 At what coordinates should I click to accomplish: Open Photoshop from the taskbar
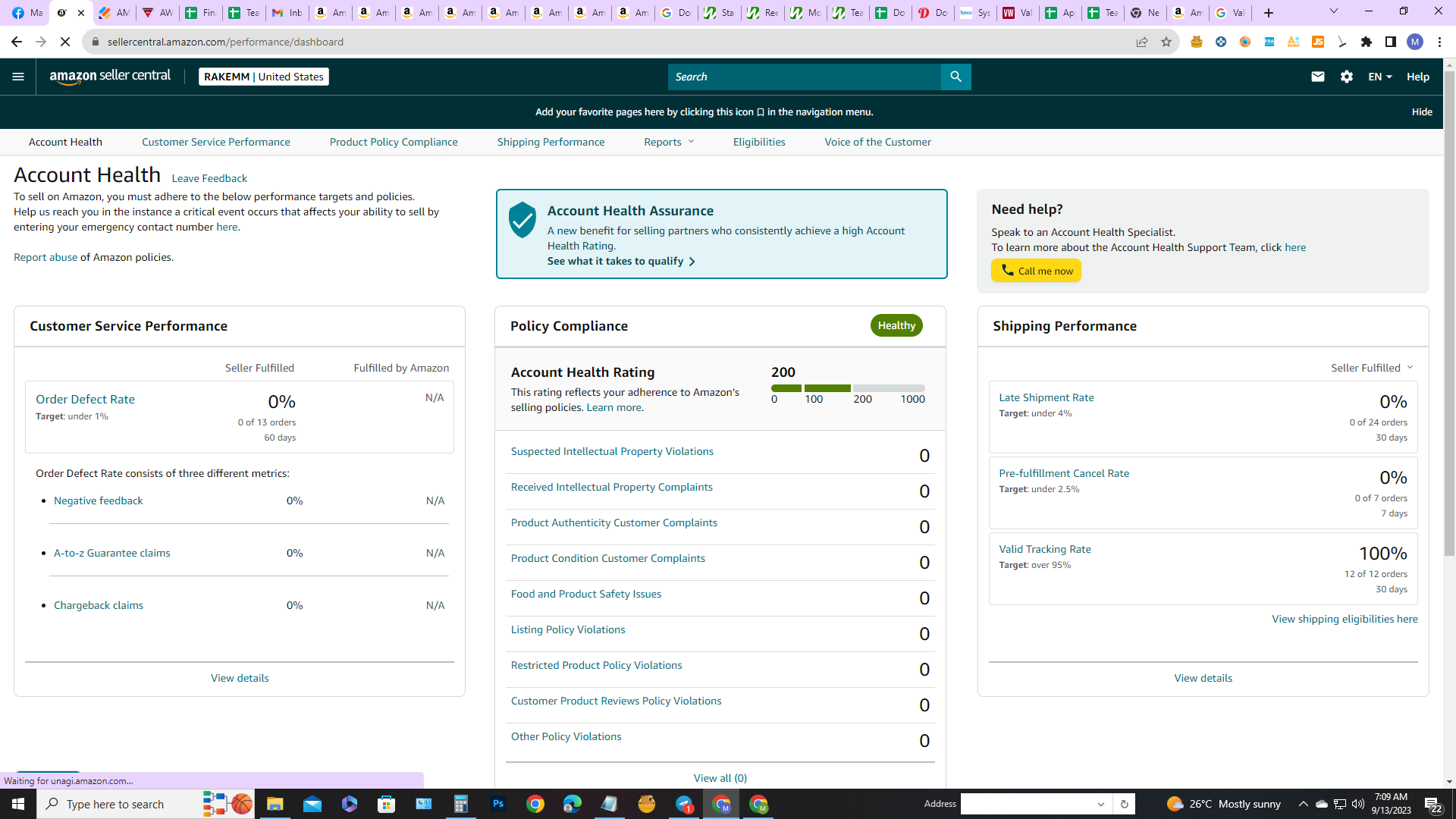tap(498, 804)
